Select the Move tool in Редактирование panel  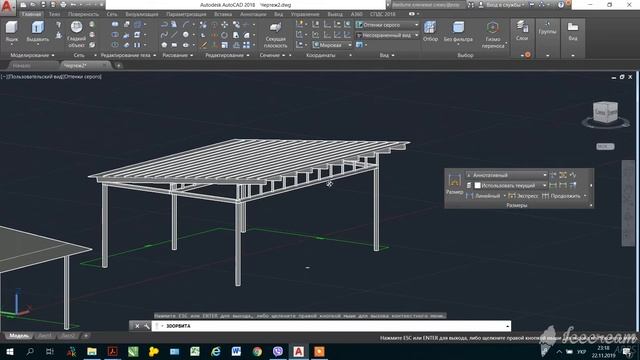tap(224, 25)
